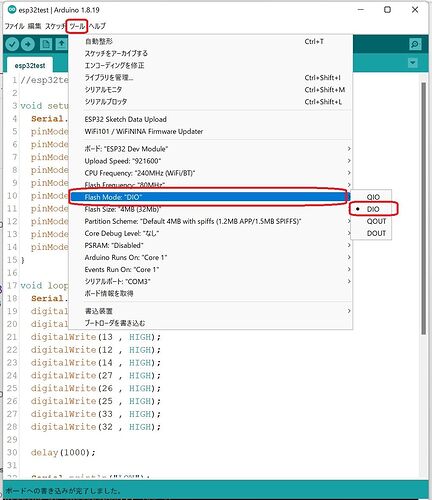Click the Open sketch arrow icon
432x500 pixels.
coord(61,44)
